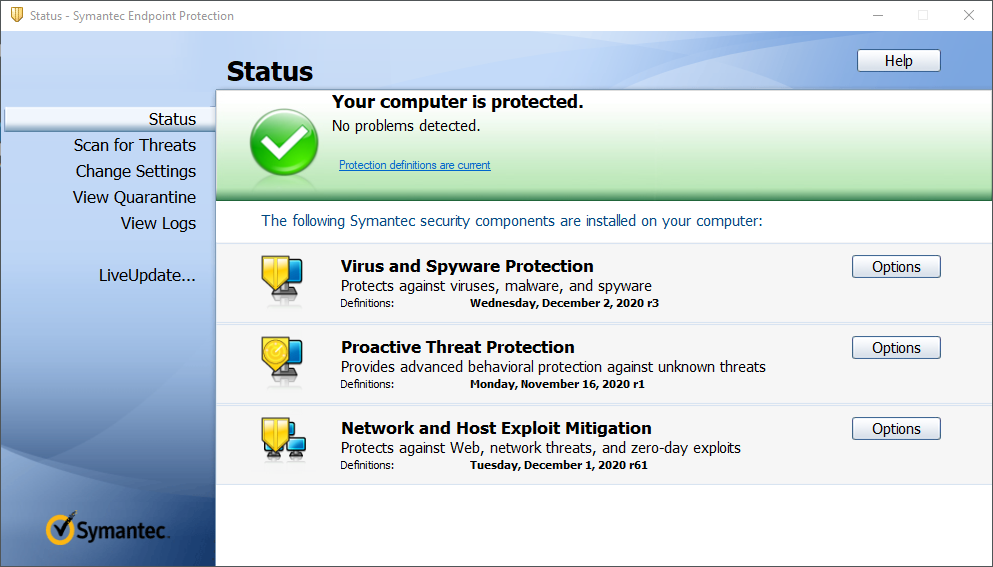Viewport: 993px width, 567px height.
Task: Close the Symantec Endpoint Protection window
Action: pyautogui.click(x=968, y=15)
